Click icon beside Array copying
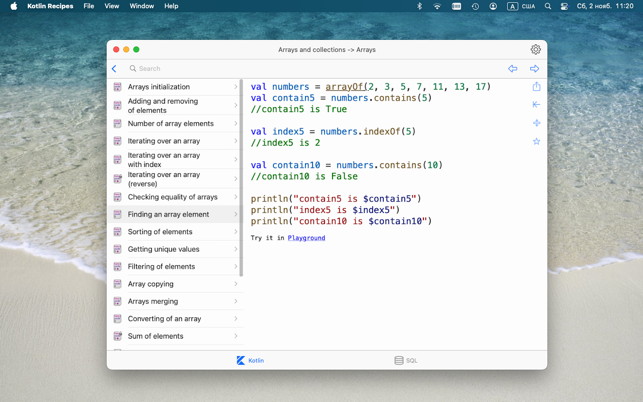 click(x=117, y=284)
